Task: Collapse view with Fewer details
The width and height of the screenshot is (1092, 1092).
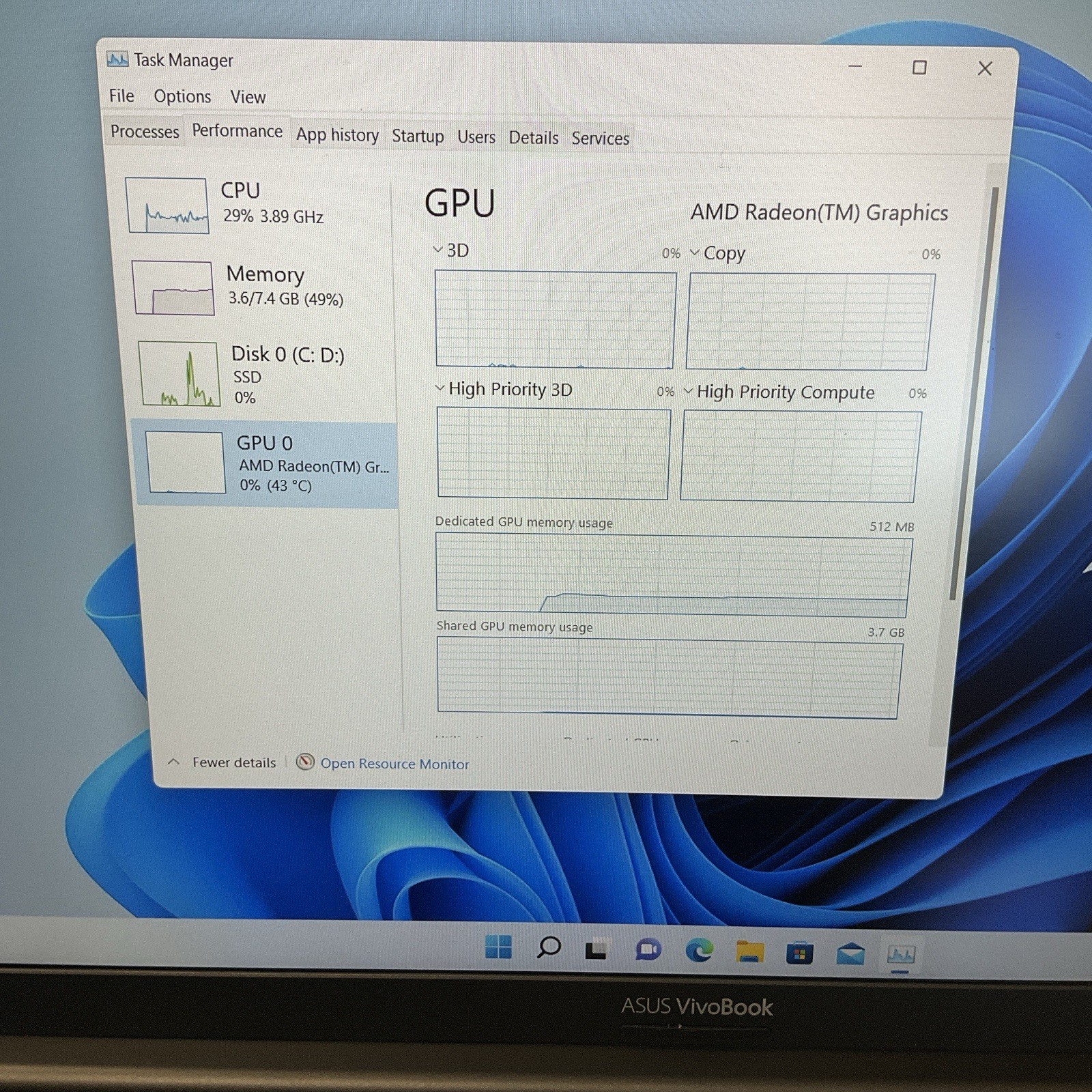Action: coord(234,762)
